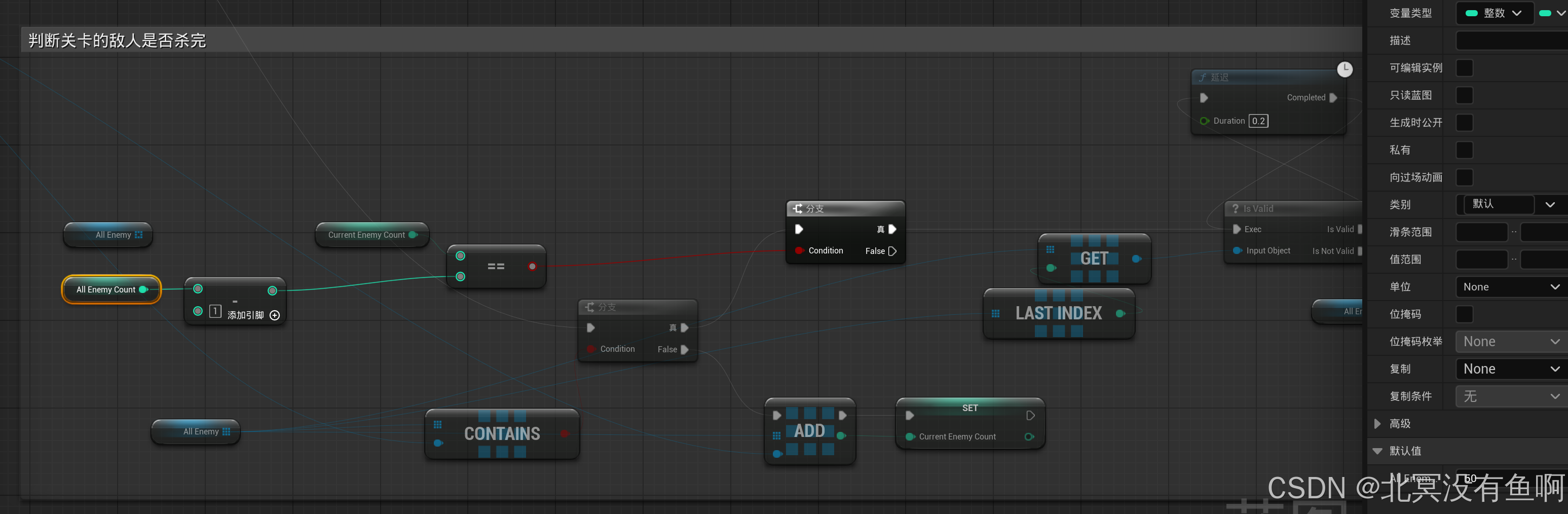Select the SET Current Enemy Count node header
Image resolution: width=1568 pixels, height=514 pixels.
coord(969,408)
